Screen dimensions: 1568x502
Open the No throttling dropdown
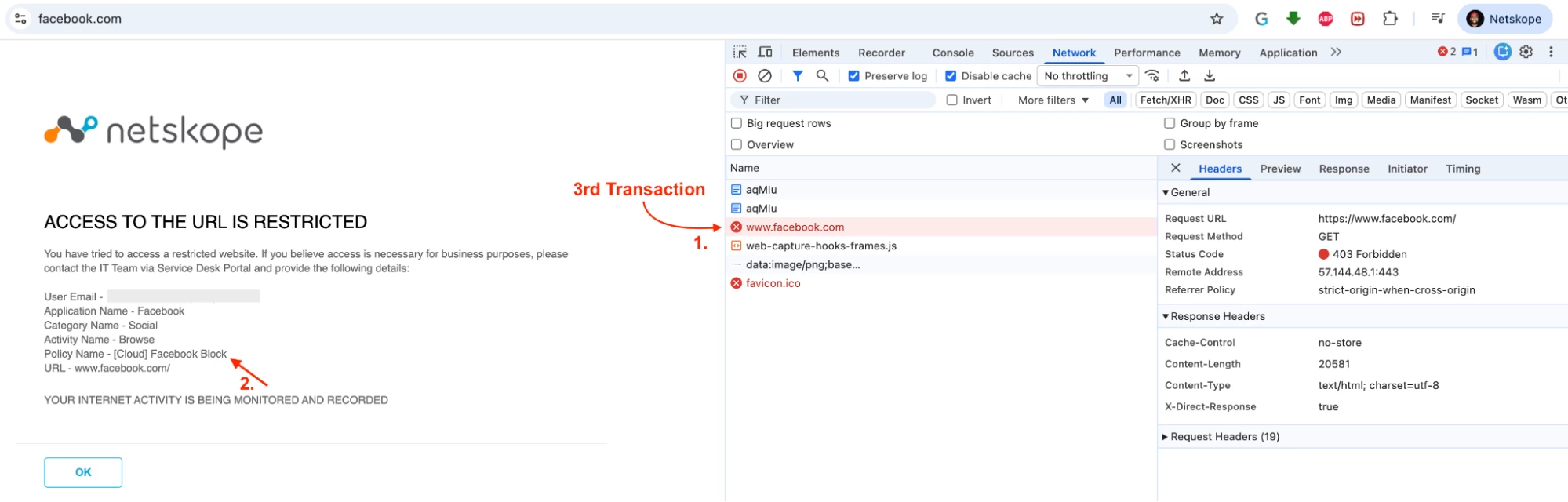point(1088,76)
